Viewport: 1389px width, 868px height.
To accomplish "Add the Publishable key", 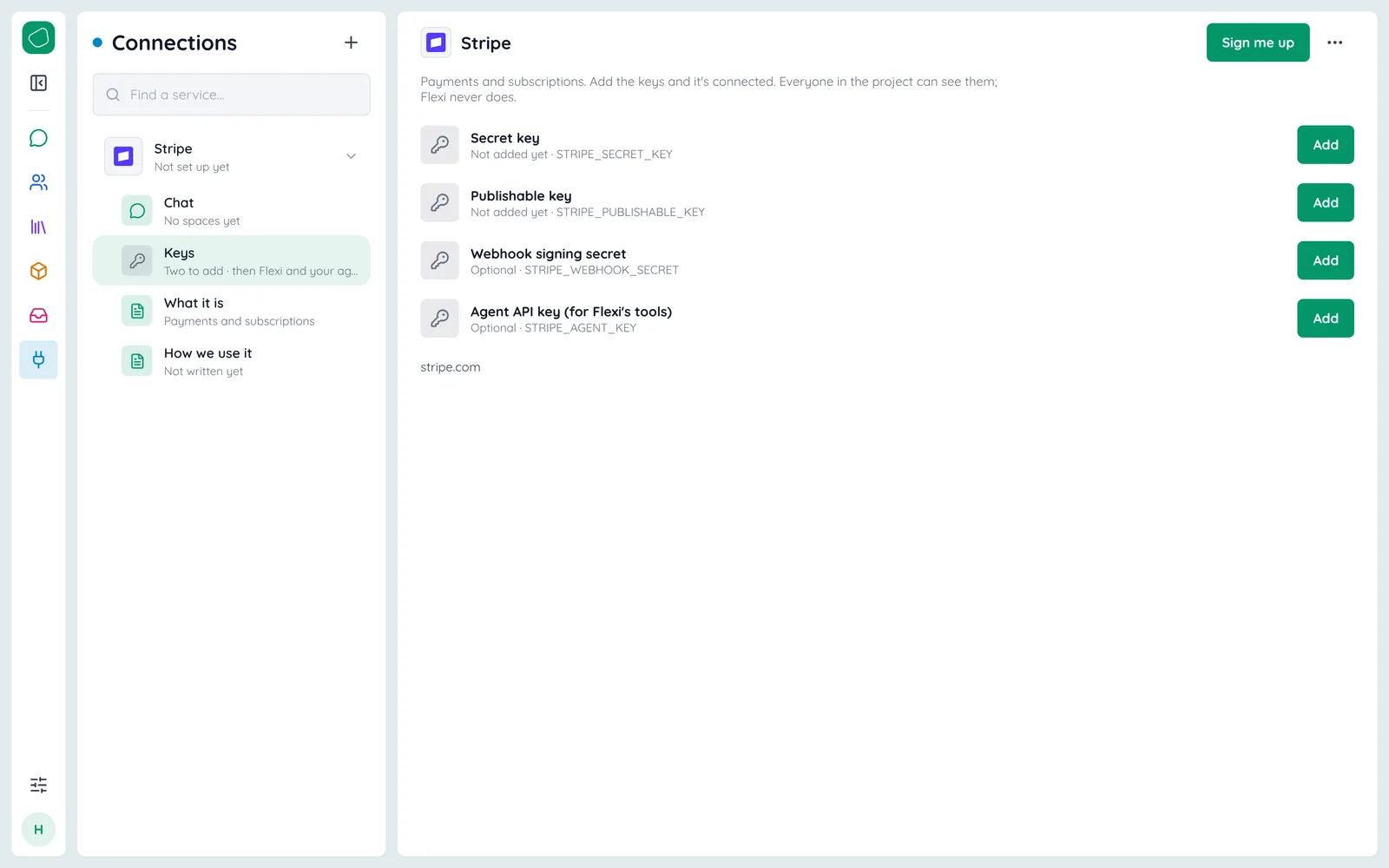I will (1326, 202).
